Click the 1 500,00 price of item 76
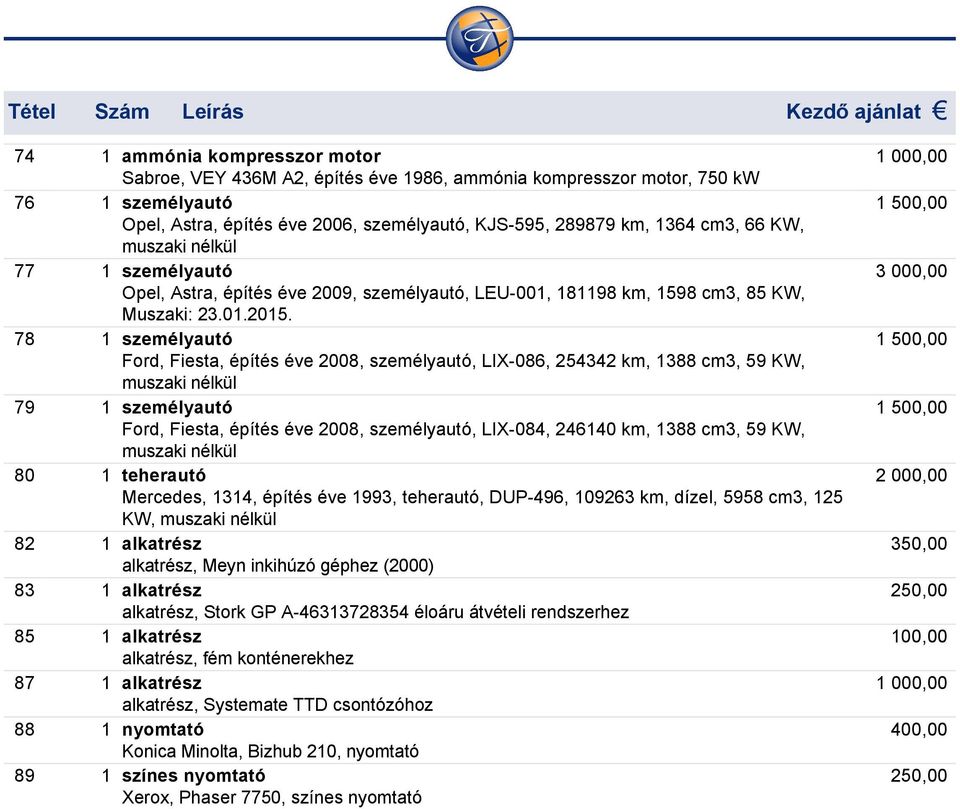The height and width of the screenshot is (809, 960). click(x=912, y=203)
